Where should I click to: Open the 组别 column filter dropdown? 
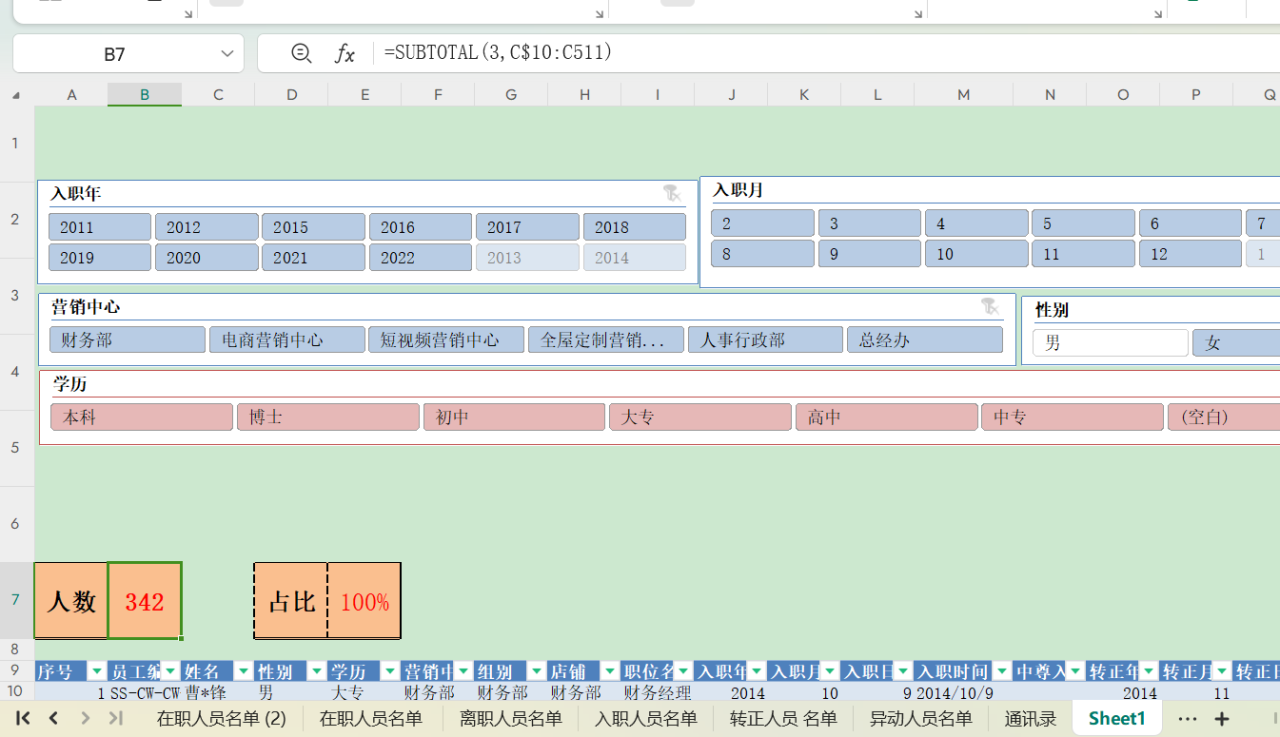[x=536, y=671]
